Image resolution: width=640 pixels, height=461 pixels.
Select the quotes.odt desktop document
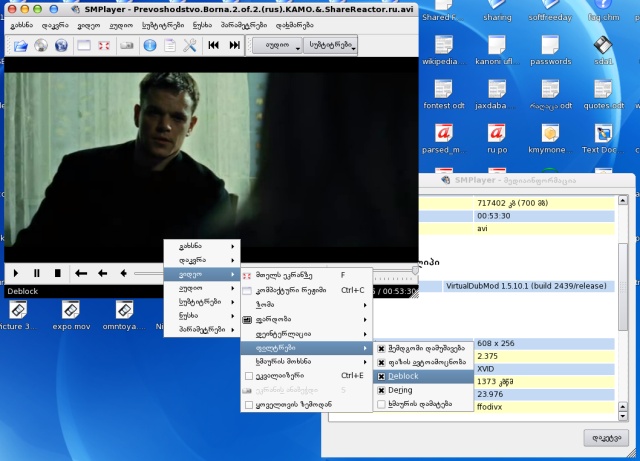603,94
